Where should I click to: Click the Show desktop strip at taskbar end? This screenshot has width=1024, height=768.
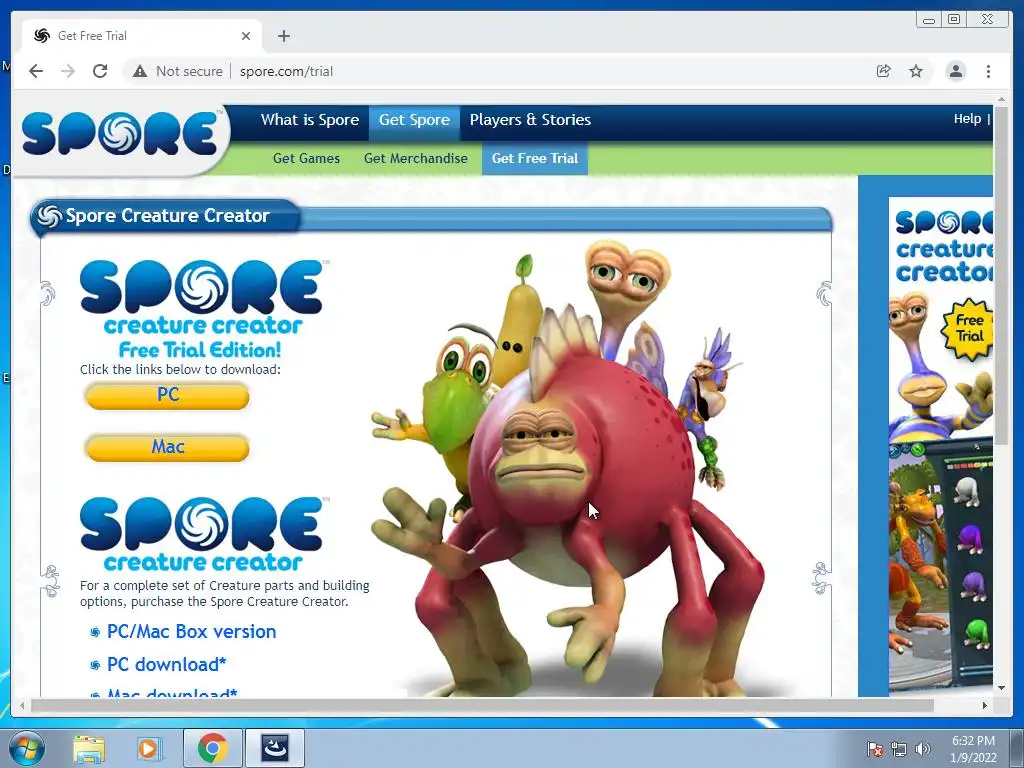(x=1017, y=748)
